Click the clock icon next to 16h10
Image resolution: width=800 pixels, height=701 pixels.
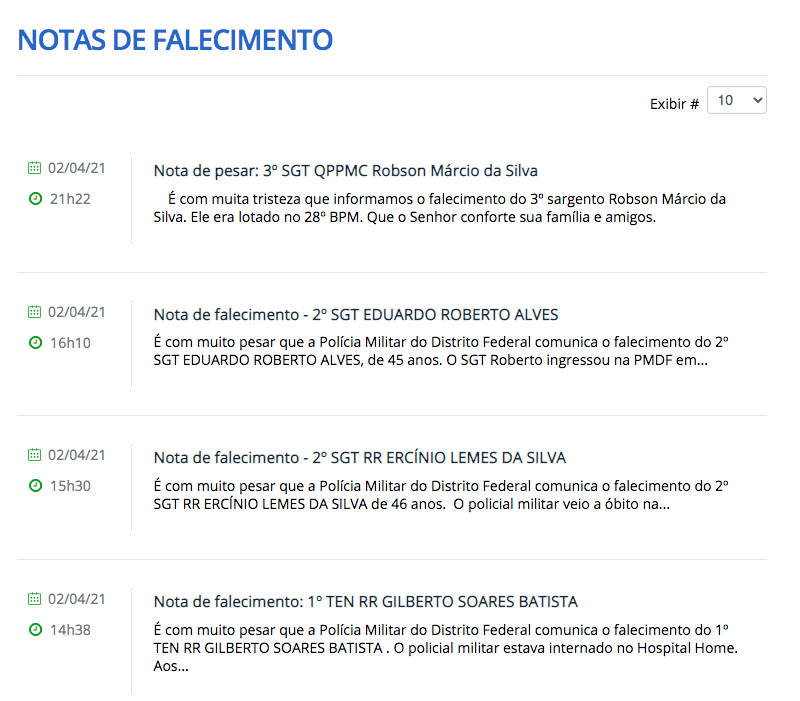35,342
